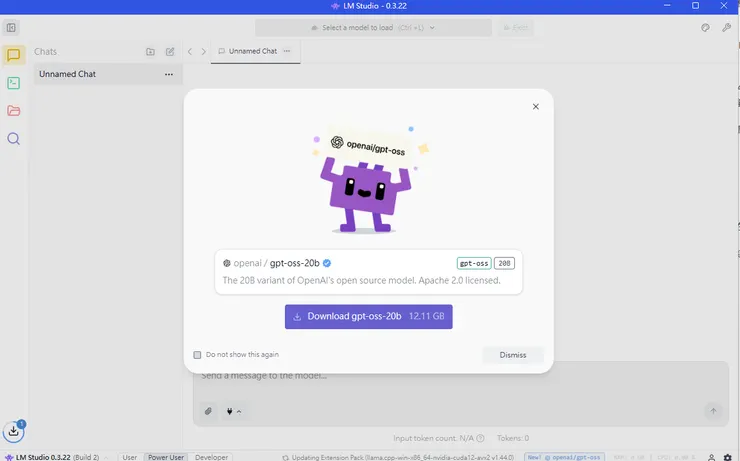The width and height of the screenshot is (740, 461).
Task: Open the wrench settings icon top right
Action: (x=726, y=28)
